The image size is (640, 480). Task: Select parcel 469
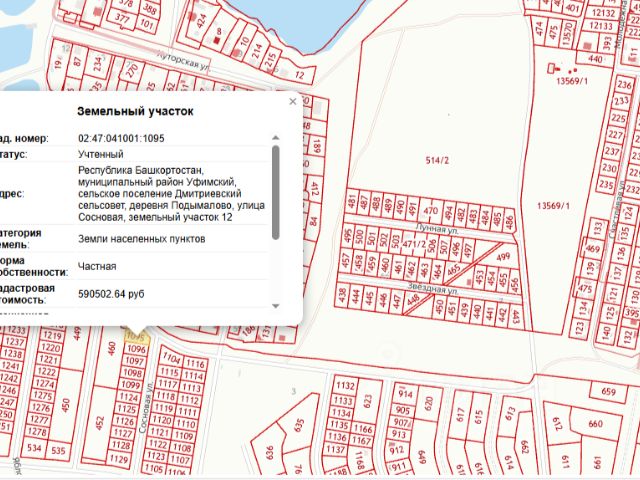[593, 249]
